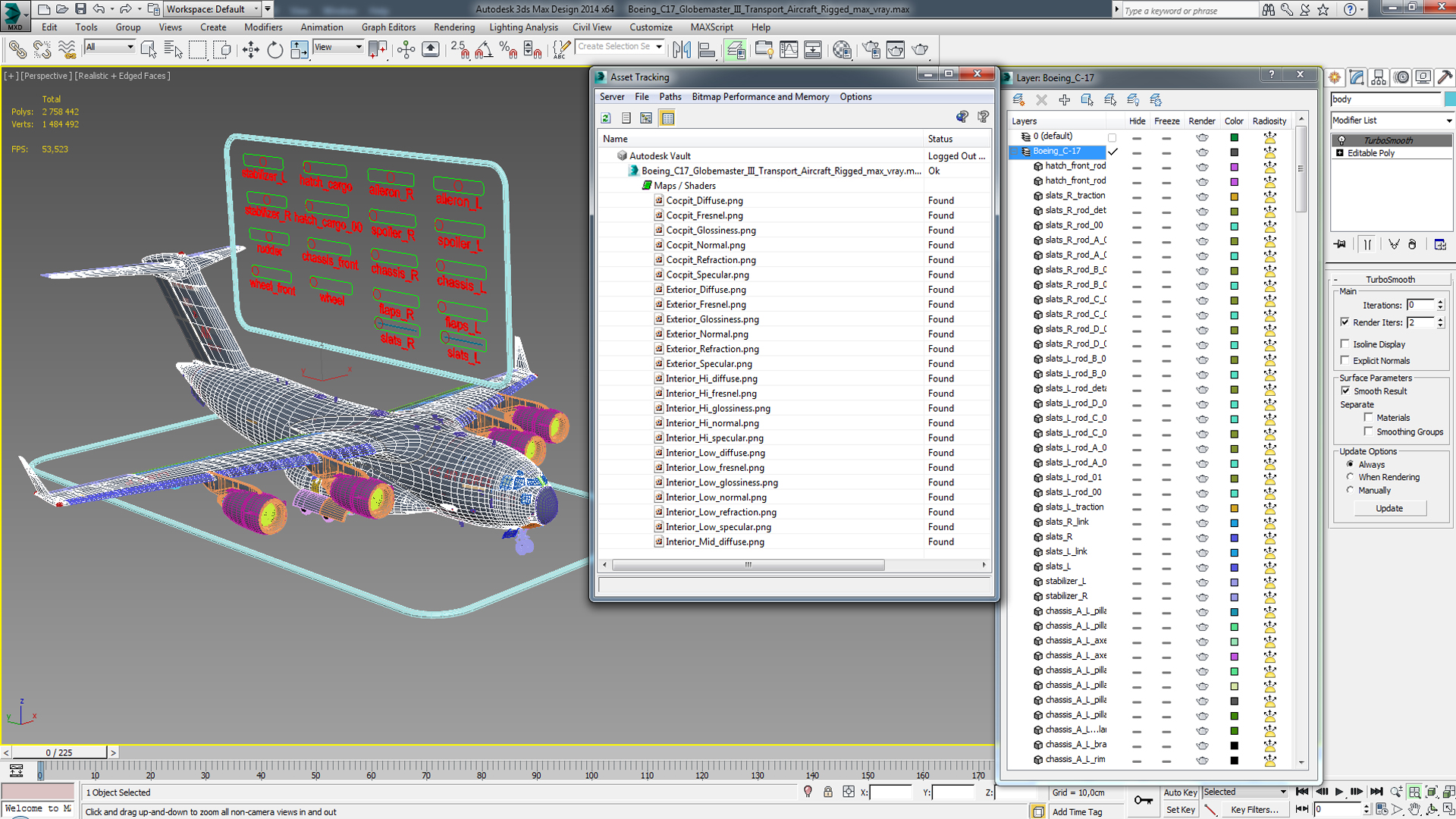Click Configure Modifier Sets icon
This screenshot has height=819, width=1456.
click(1440, 244)
